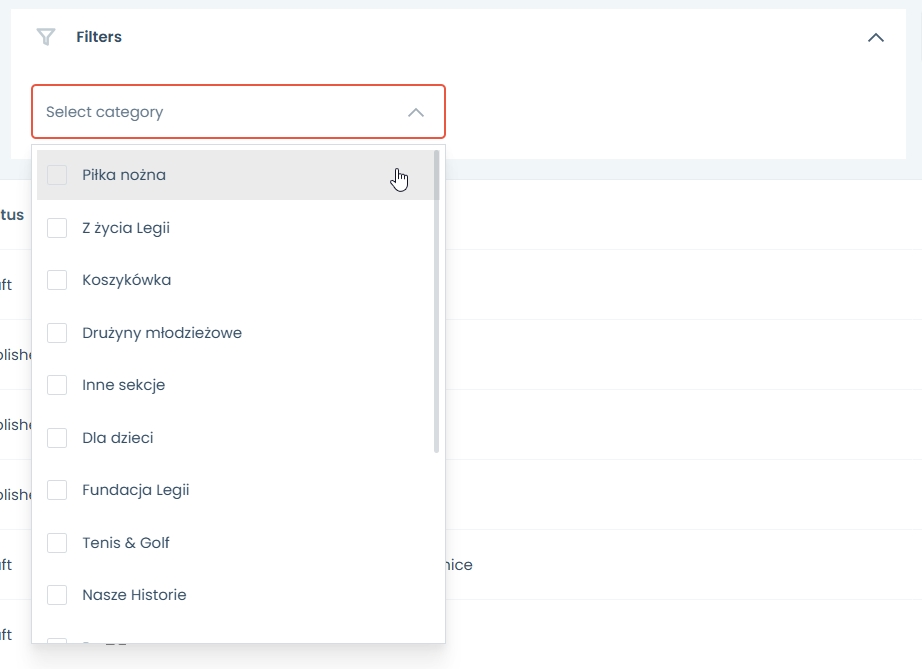Click the Dla dzieci option label
Image resolution: width=922 pixels, height=669 pixels.
click(117, 438)
